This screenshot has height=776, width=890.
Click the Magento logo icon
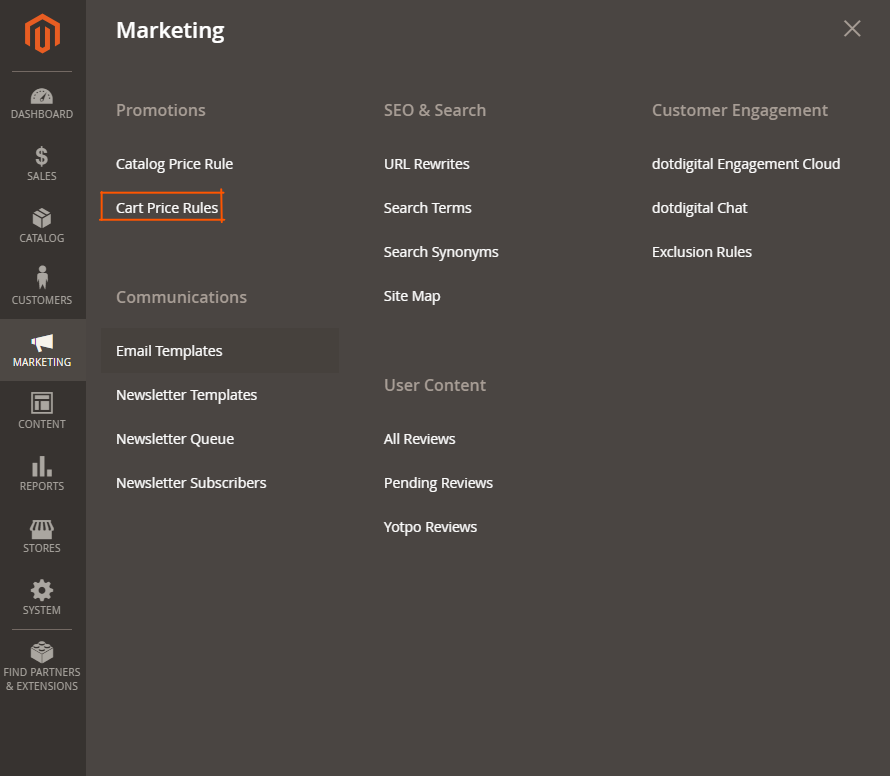click(42, 35)
